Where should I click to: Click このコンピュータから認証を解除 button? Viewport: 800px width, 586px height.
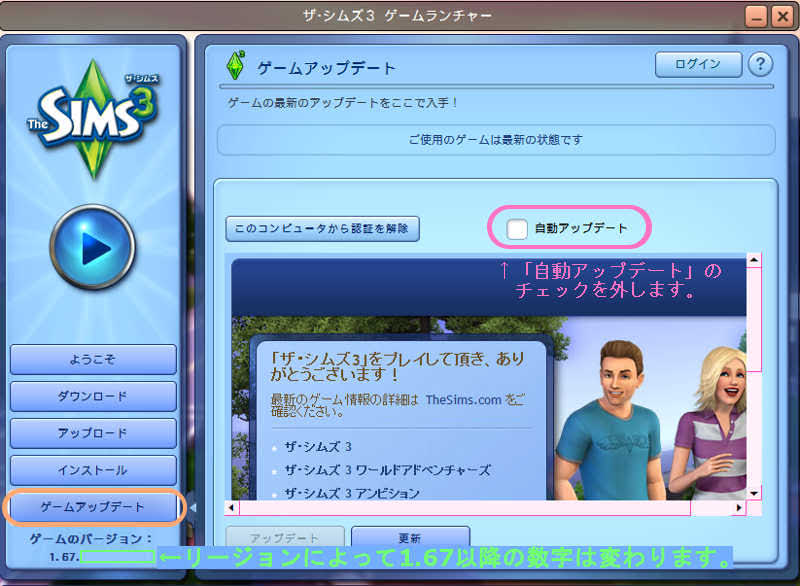point(322,228)
